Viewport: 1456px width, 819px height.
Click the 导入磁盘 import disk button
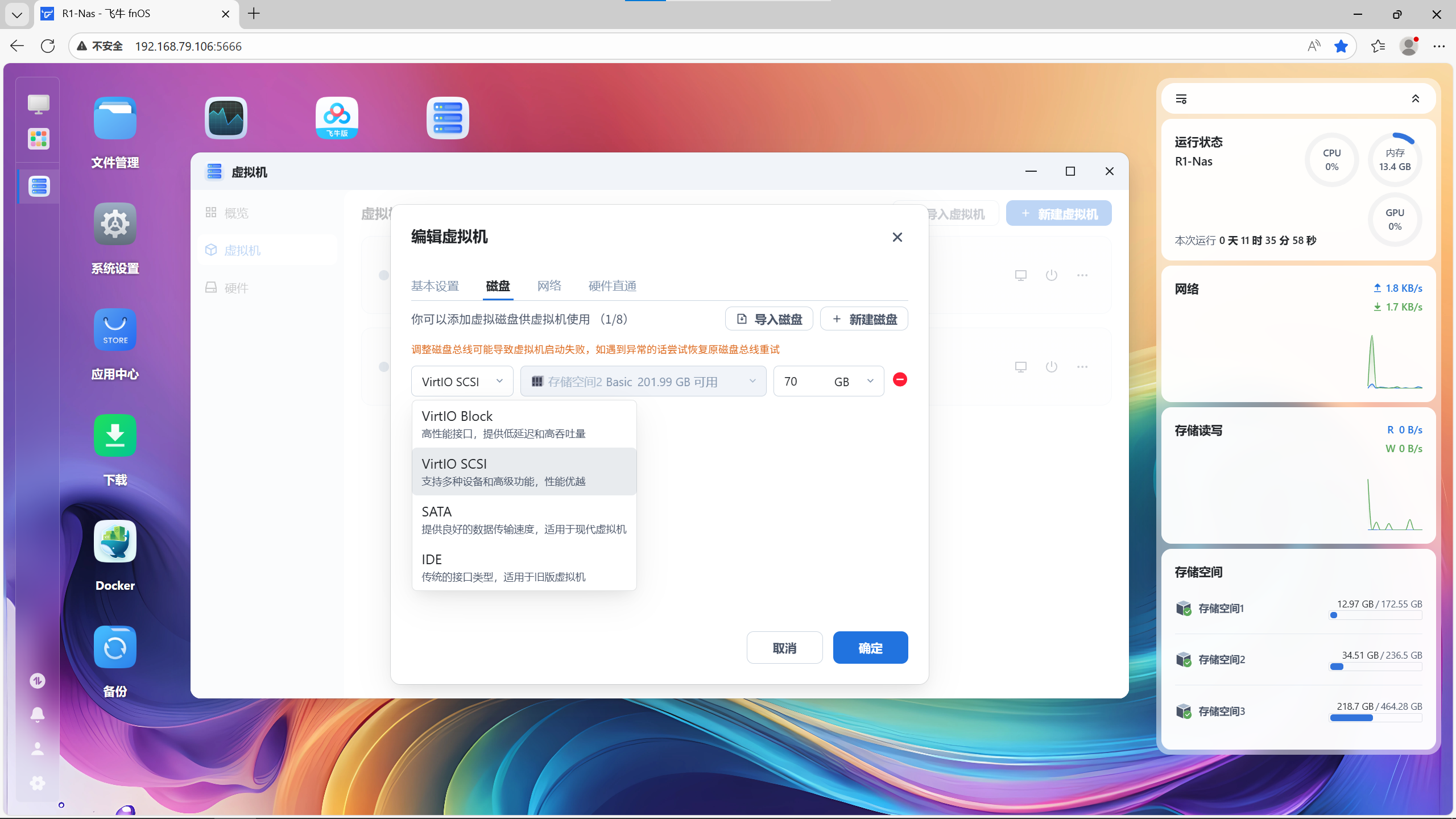click(769, 319)
